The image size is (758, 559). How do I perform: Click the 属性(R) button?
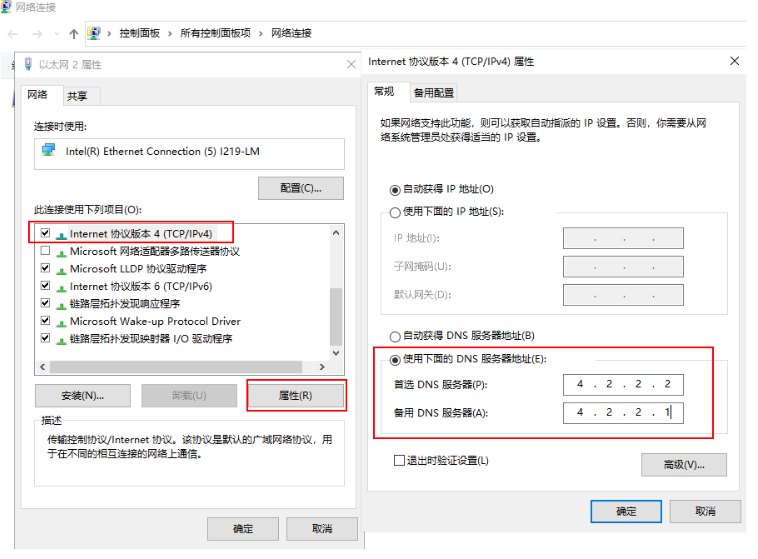point(295,395)
